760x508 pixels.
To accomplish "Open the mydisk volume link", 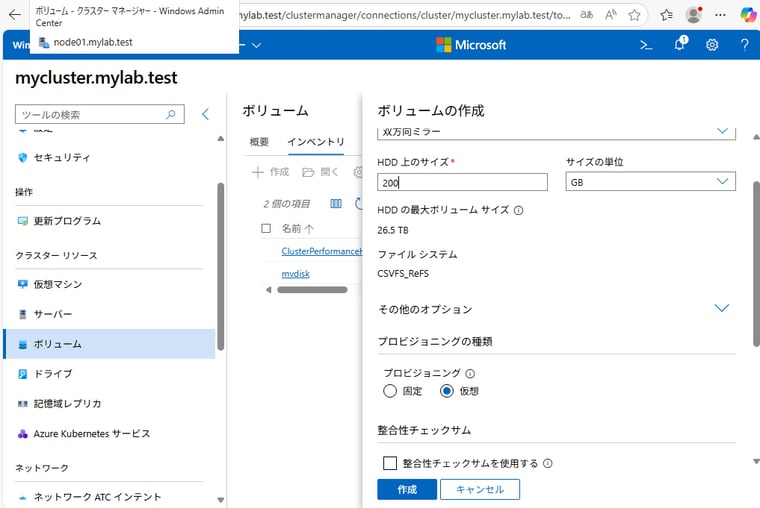I will (x=296, y=274).
